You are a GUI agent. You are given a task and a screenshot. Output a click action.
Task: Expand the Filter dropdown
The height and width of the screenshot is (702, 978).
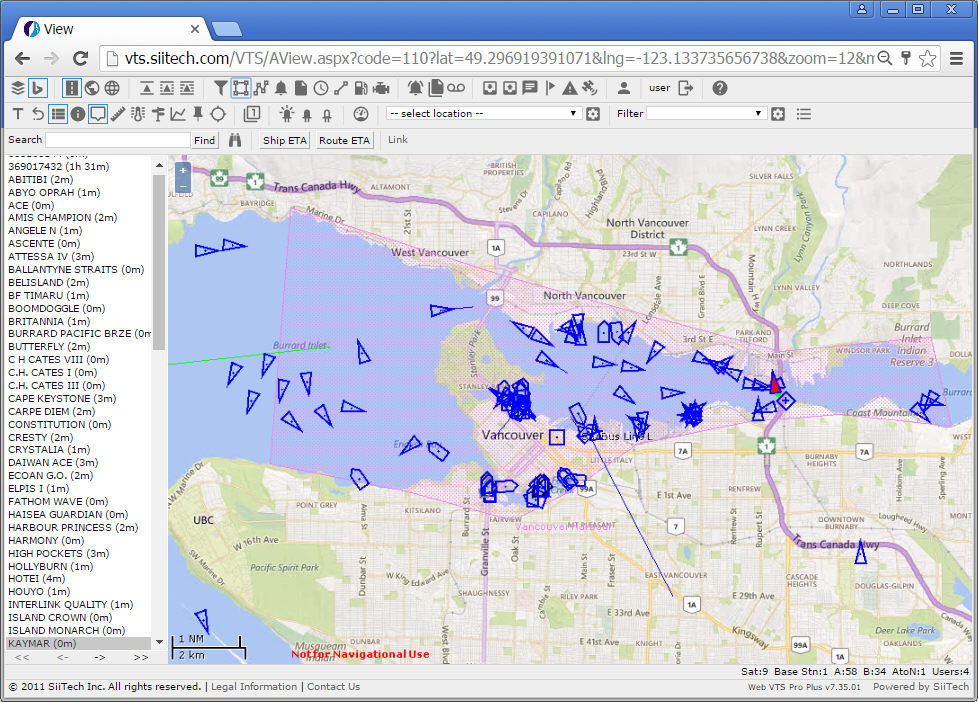click(x=705, y=114)
